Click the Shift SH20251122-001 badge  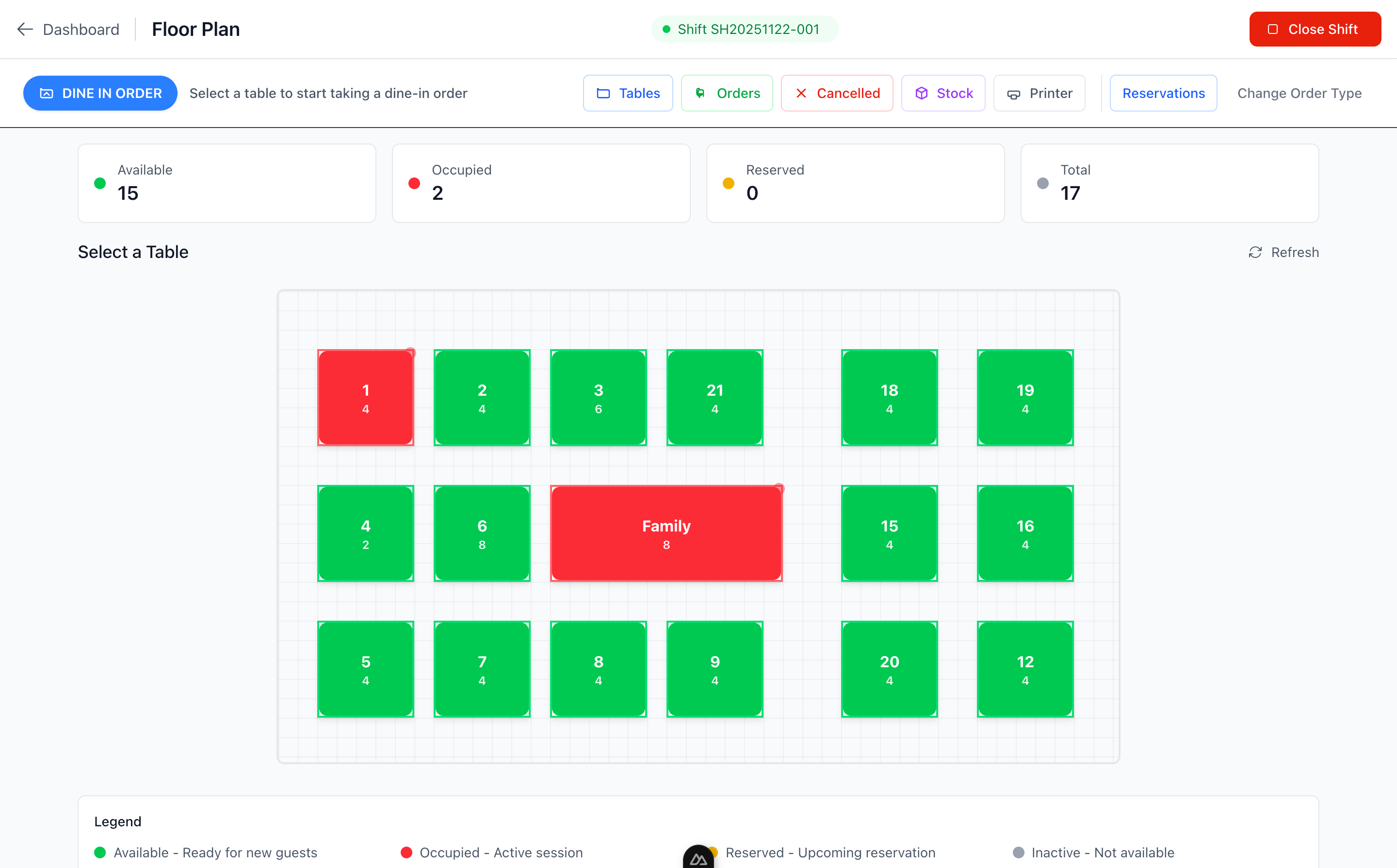click(x=745, y=29)
